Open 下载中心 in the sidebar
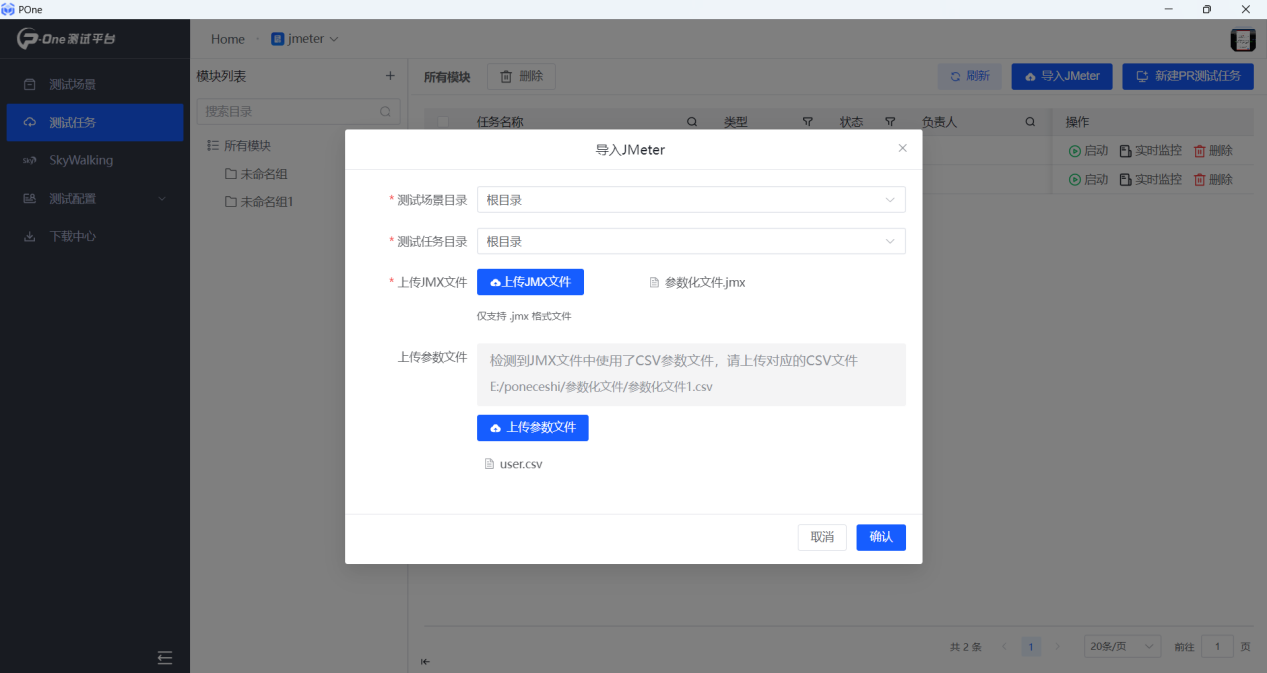This screenshot has height=673, width=1267. tap(73, 237)
